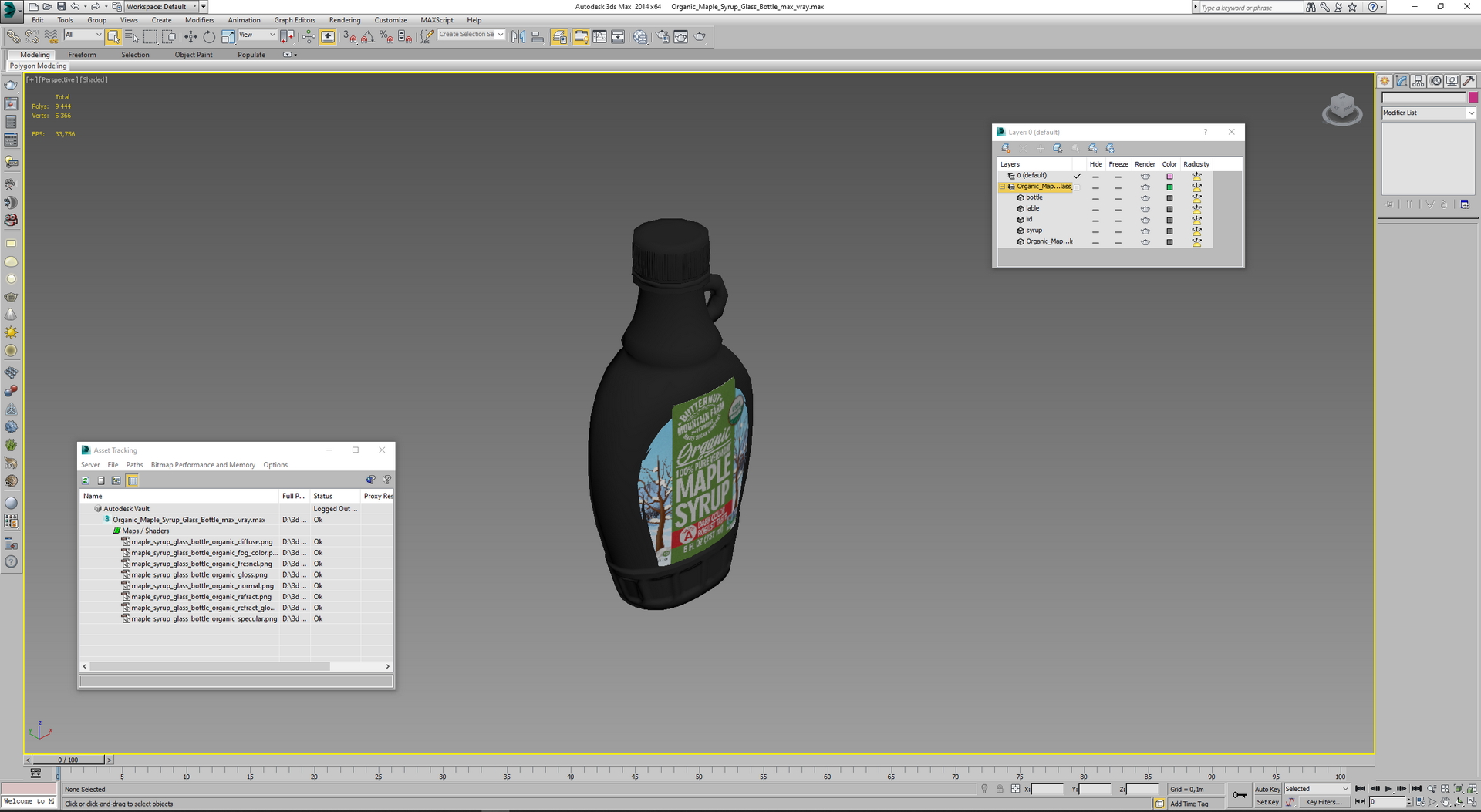Open the Select by Name dialog

(x=132, y=36)
